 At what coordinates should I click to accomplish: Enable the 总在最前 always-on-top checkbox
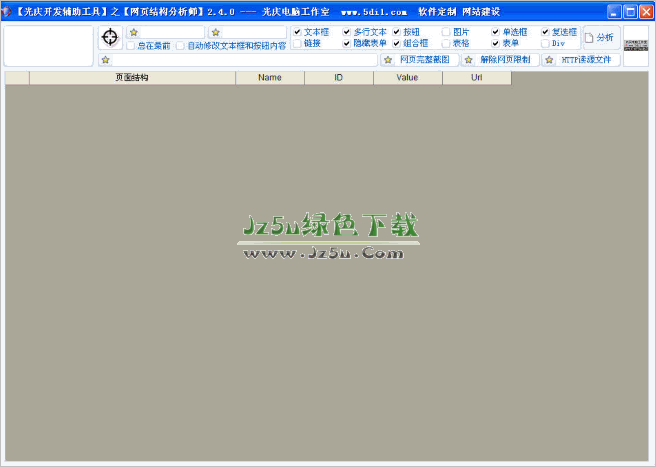[x=131, y=45]
